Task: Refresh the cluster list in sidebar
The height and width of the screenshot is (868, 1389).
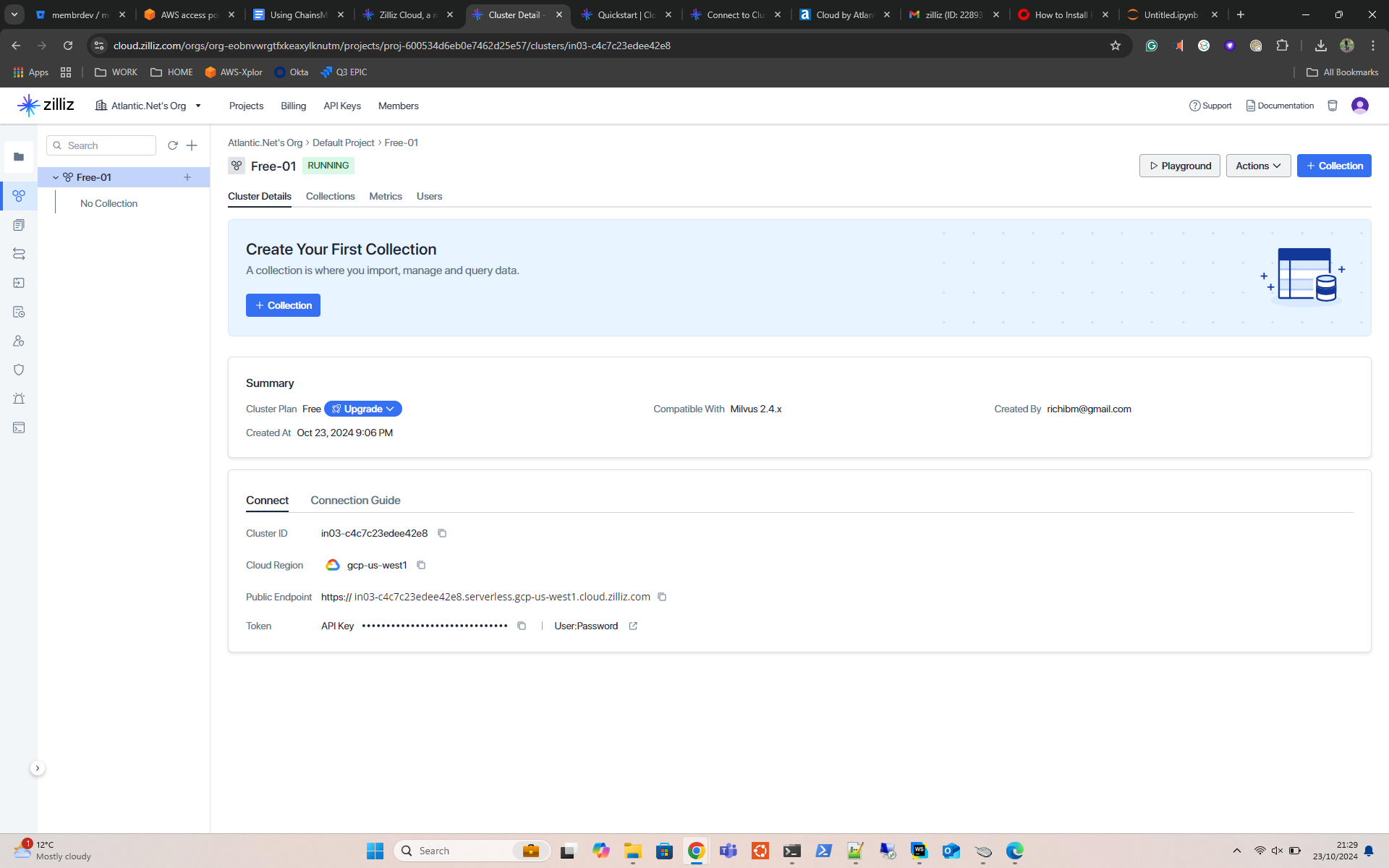Action: (x=172, y=145)
